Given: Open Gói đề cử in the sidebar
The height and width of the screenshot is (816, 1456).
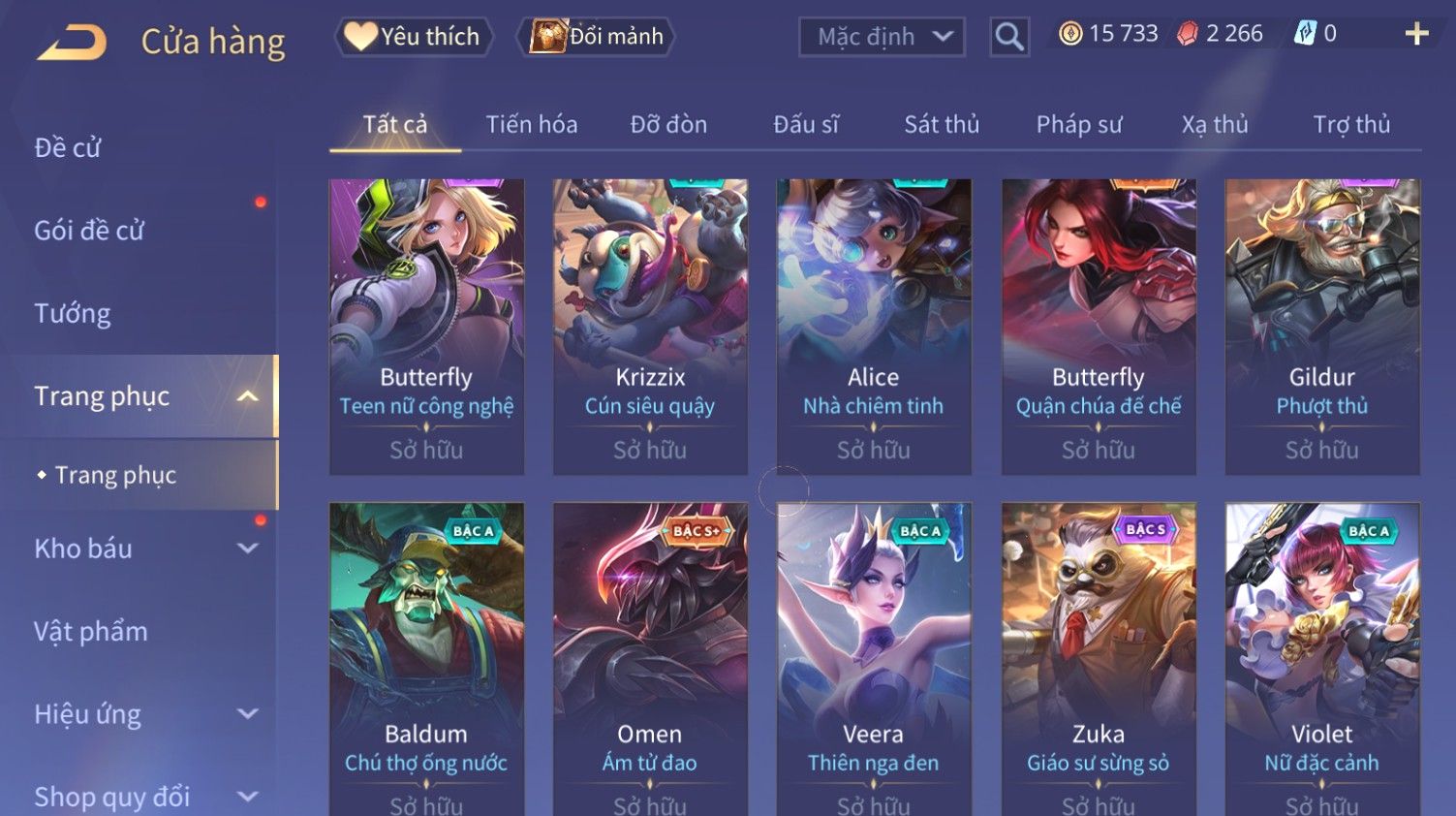Looking at the screenshot, I should click(x=89, y=231).
